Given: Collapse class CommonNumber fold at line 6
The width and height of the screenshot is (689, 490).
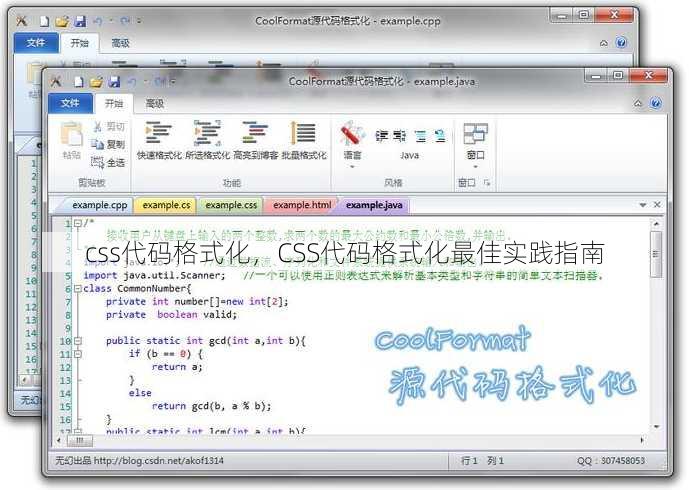Looking at the screenshot, I should [x=78, y=288].
